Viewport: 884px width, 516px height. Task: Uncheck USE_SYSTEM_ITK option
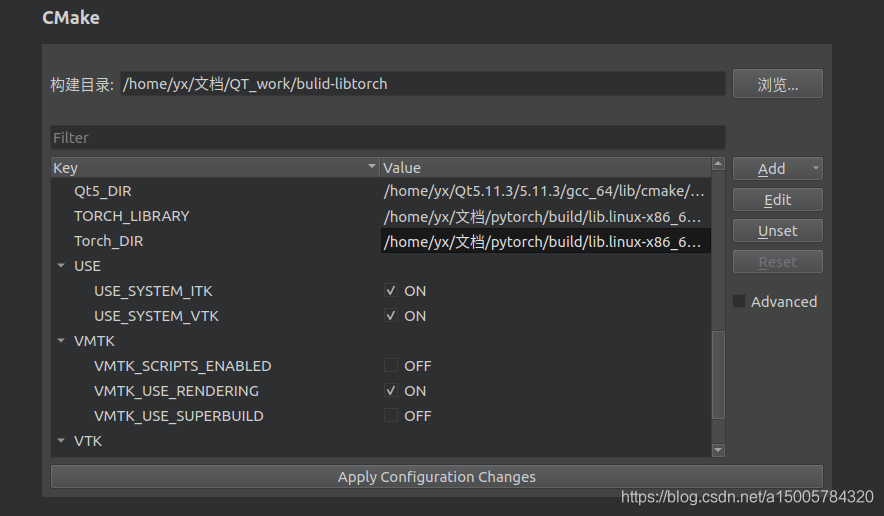(391, 290)
